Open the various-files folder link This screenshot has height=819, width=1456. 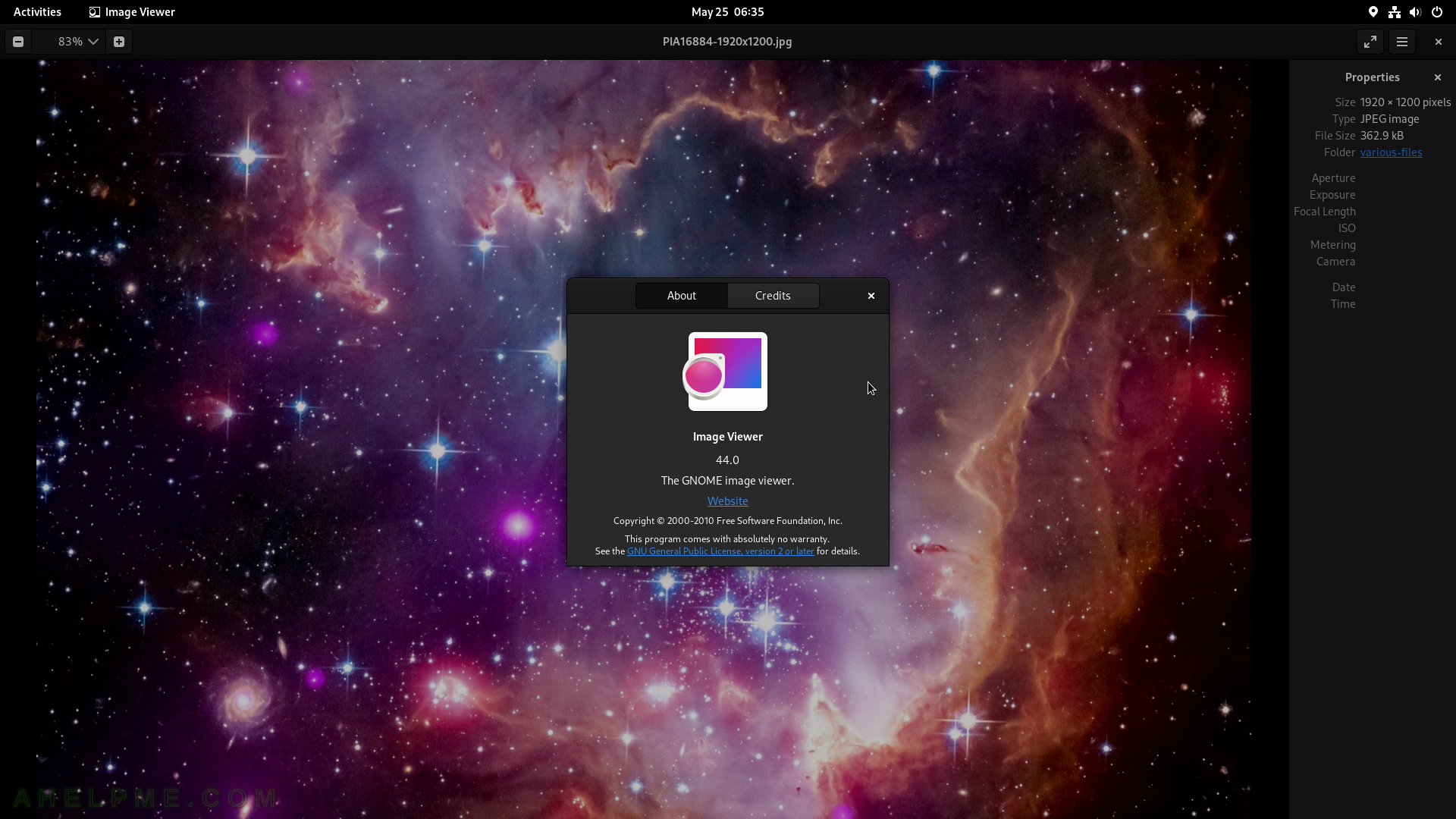click(x=1391, y=152)
